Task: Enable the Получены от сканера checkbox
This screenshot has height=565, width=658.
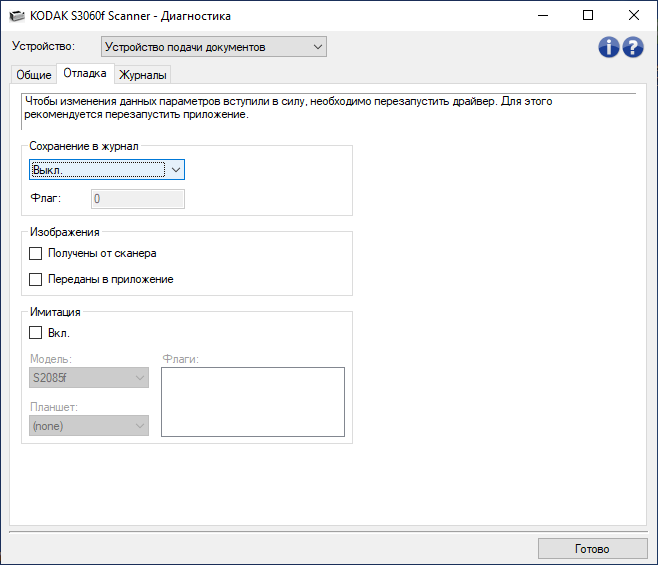Action: 37,254
